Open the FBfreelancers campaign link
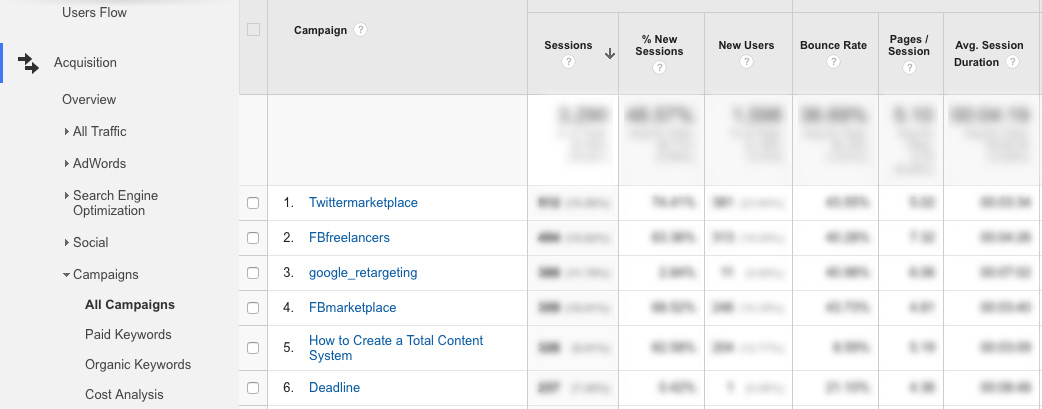Viewport: 1042px width, 409px height. coord(350,237)
